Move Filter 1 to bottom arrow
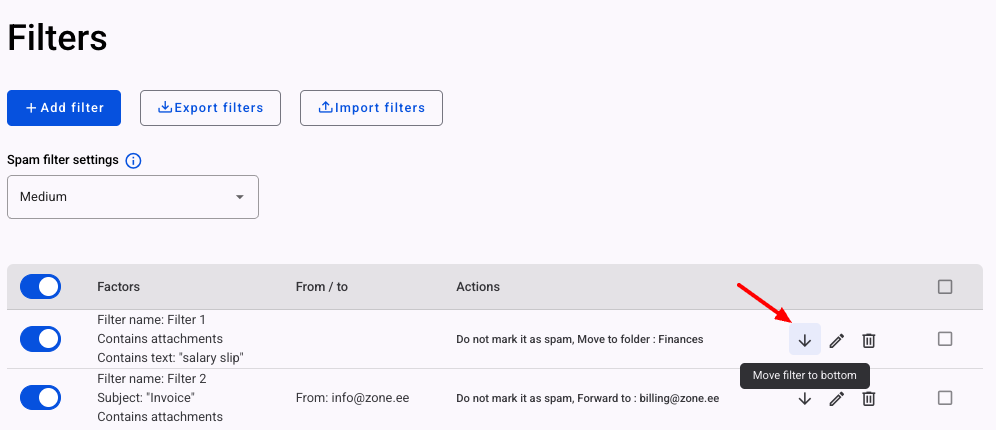This screenshot has height=430, width=996. (805, 340)
